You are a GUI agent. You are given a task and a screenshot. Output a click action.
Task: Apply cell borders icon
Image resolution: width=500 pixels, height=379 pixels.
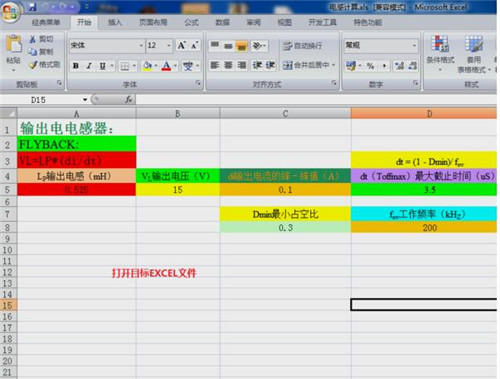(x=125, y=66)
